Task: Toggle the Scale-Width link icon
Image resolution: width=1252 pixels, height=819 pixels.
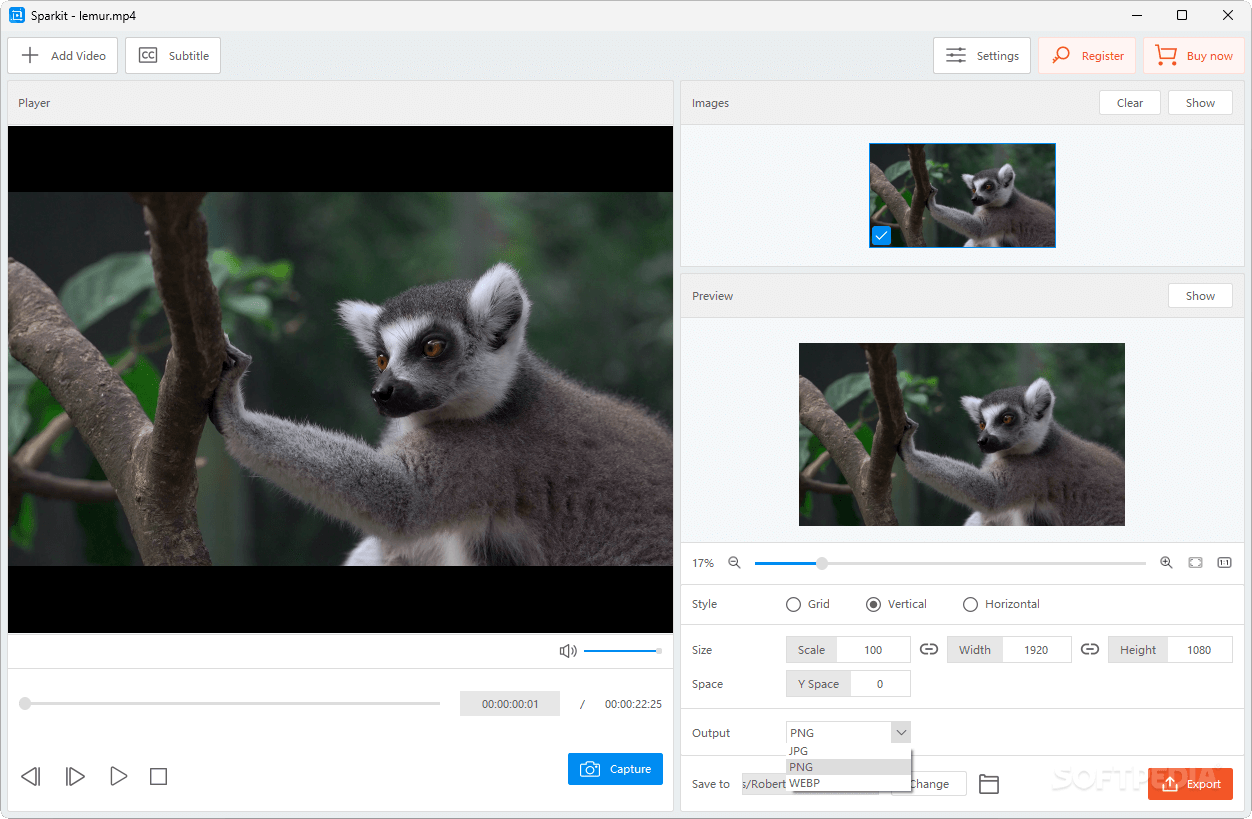Action: point(929,650)
